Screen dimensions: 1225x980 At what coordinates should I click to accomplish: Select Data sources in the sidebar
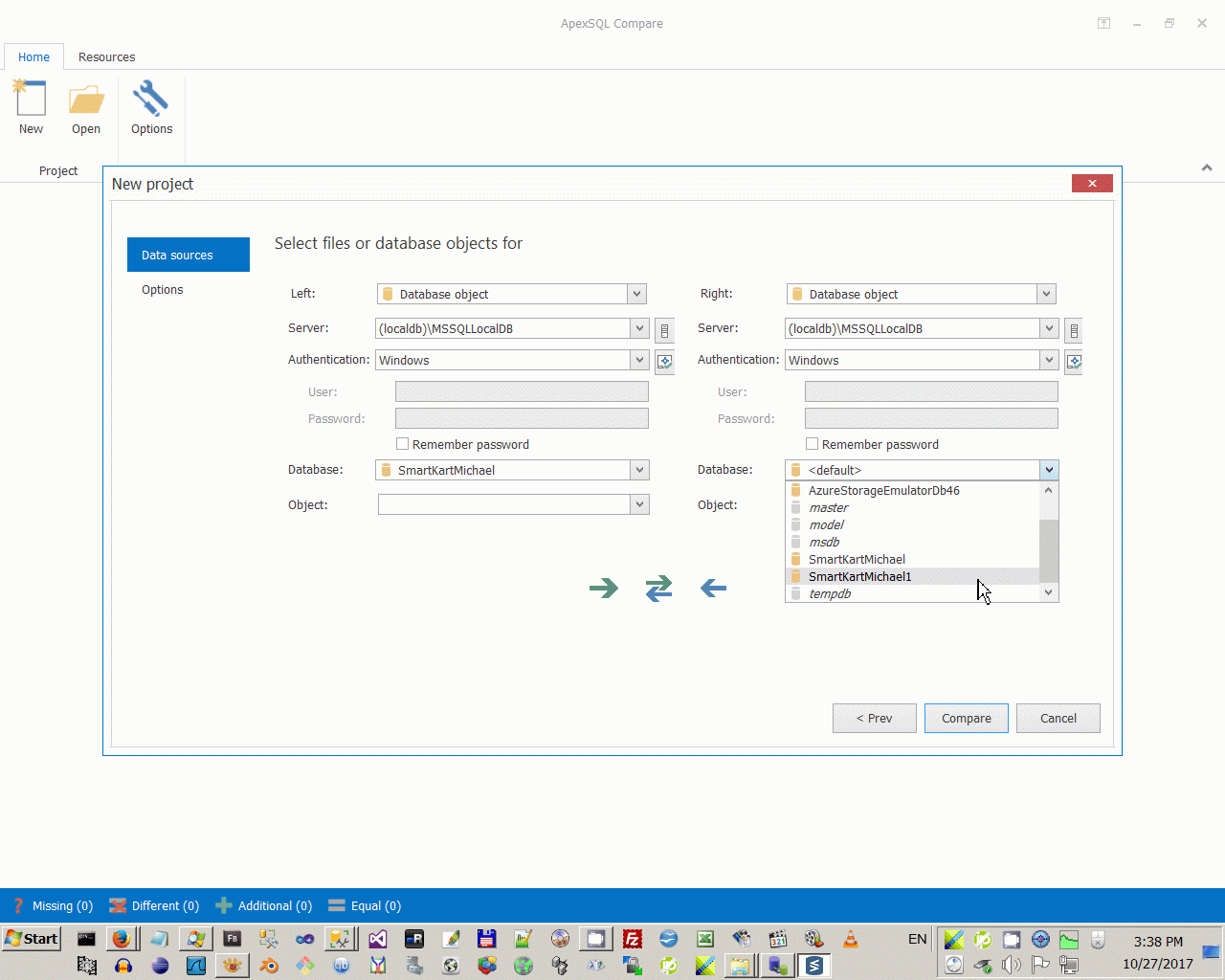pos(189,255)
